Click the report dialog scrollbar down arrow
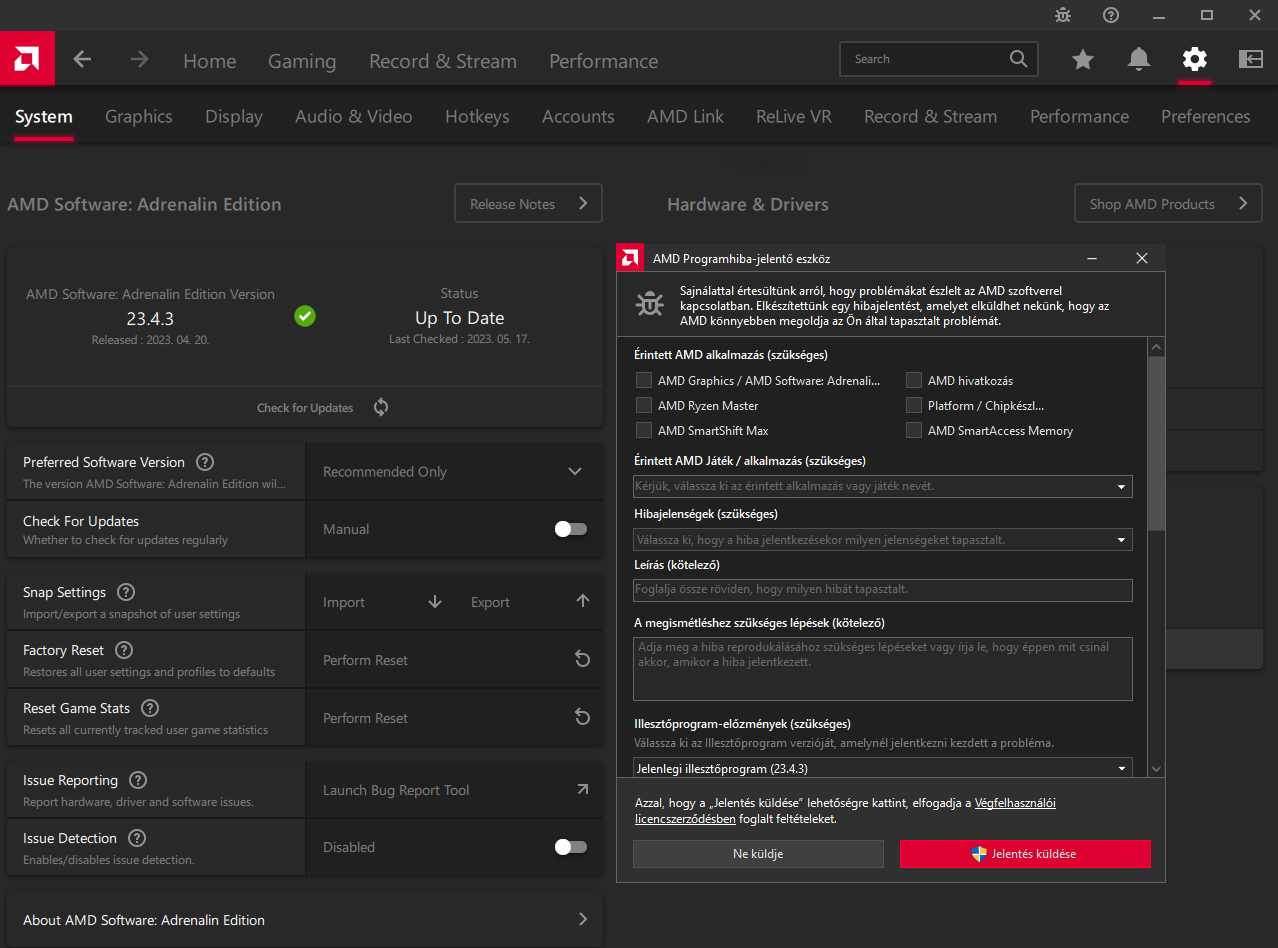Screen dimensions: 1278x948 [1156, 768]
